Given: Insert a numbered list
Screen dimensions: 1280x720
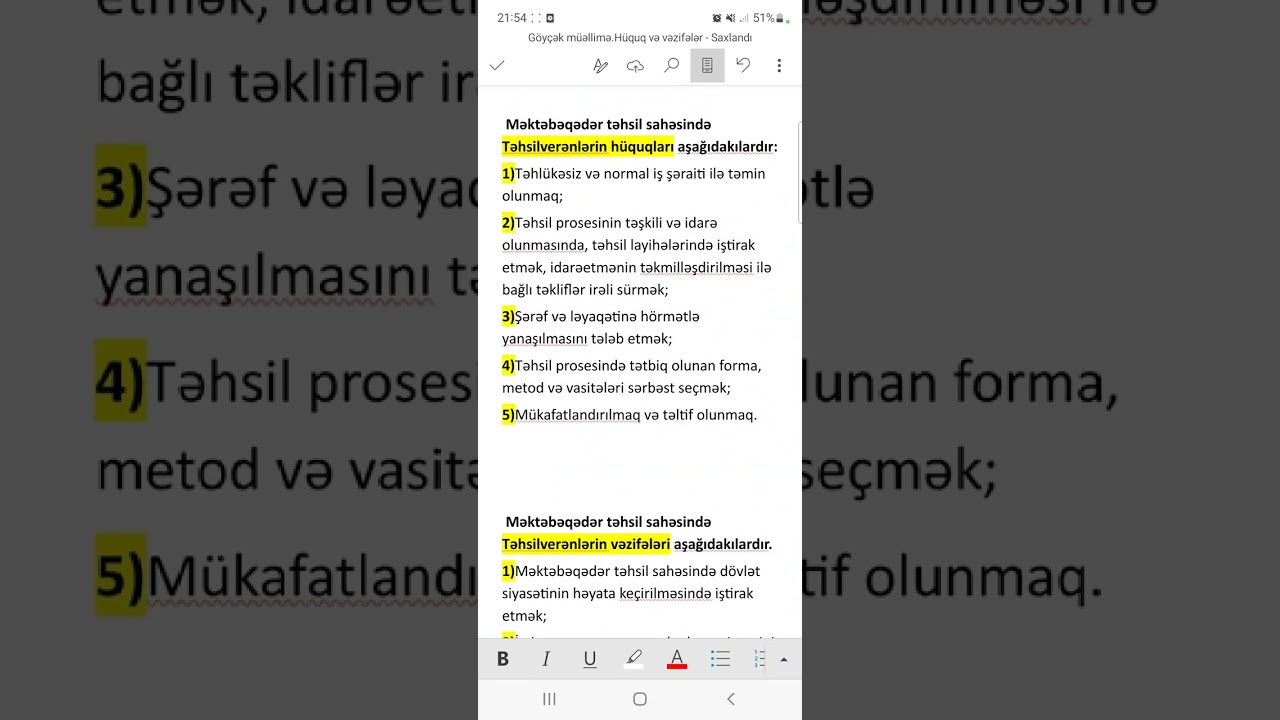Looking at the screenshot, I should [760, 659].
